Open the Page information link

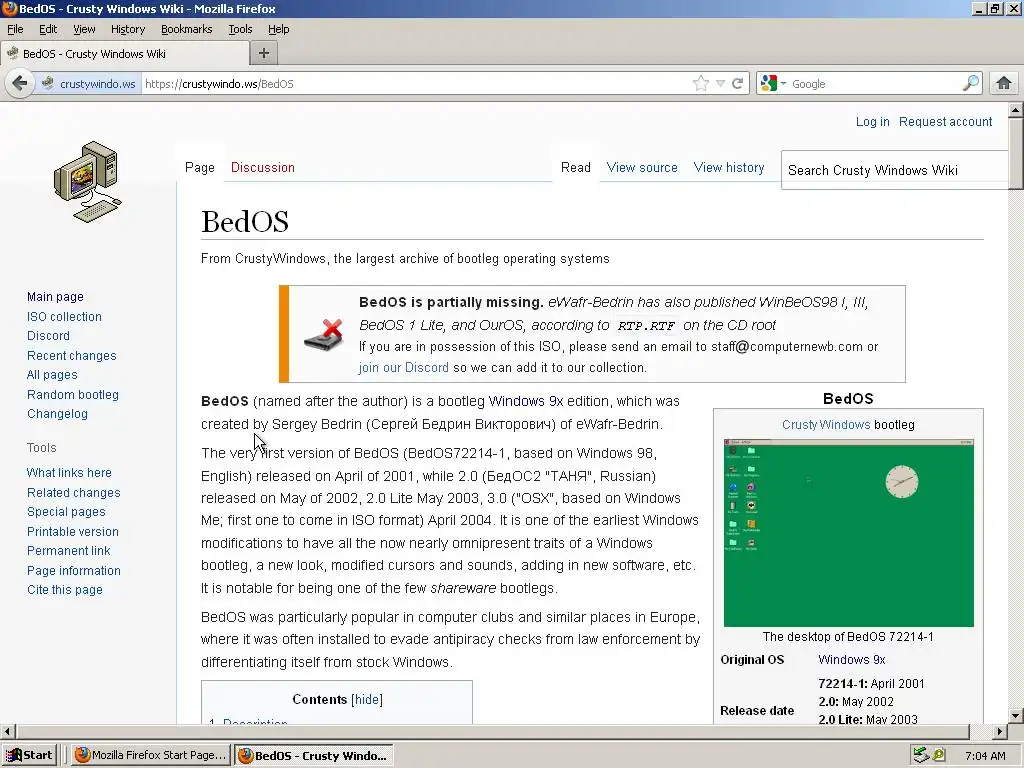click(x=74, y=571)
